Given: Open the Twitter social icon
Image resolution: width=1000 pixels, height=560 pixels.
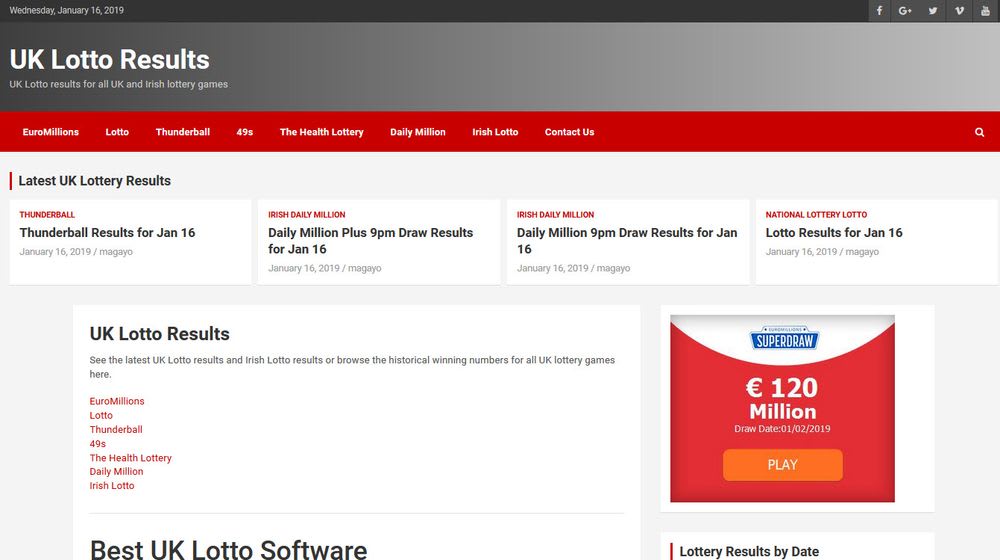Looking at the screenshot, I should coord(932,11).
